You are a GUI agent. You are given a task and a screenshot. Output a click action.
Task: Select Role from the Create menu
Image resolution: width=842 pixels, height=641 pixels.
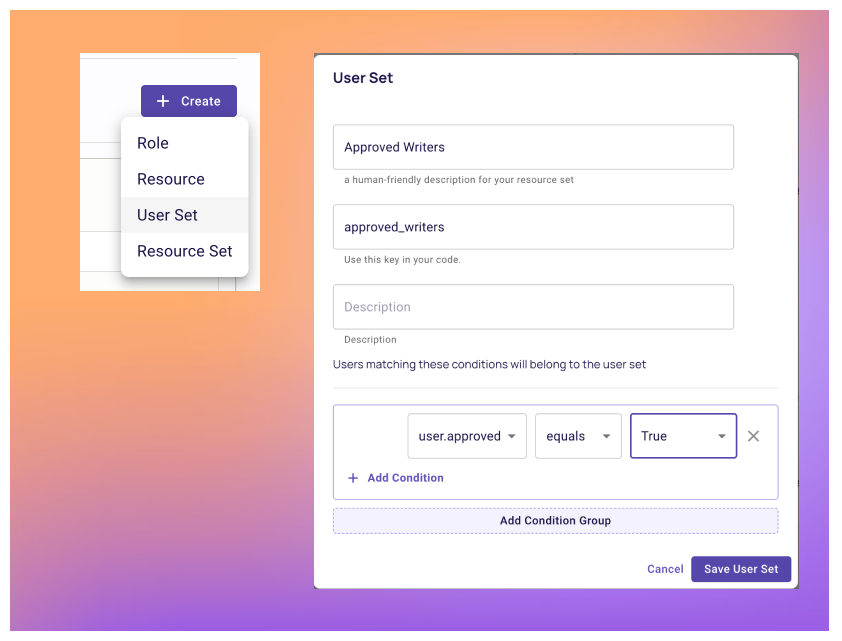pyautogui.click(x=152, y=143)
